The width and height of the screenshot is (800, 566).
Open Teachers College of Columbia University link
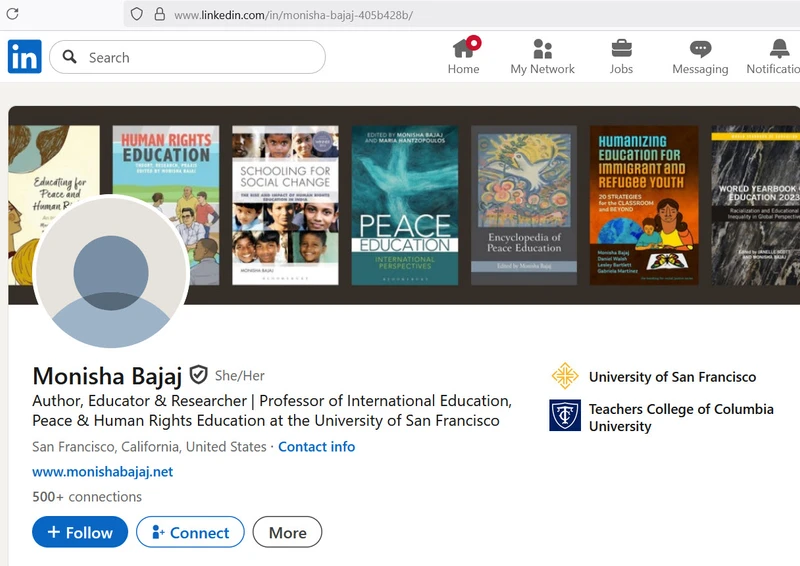681,417
